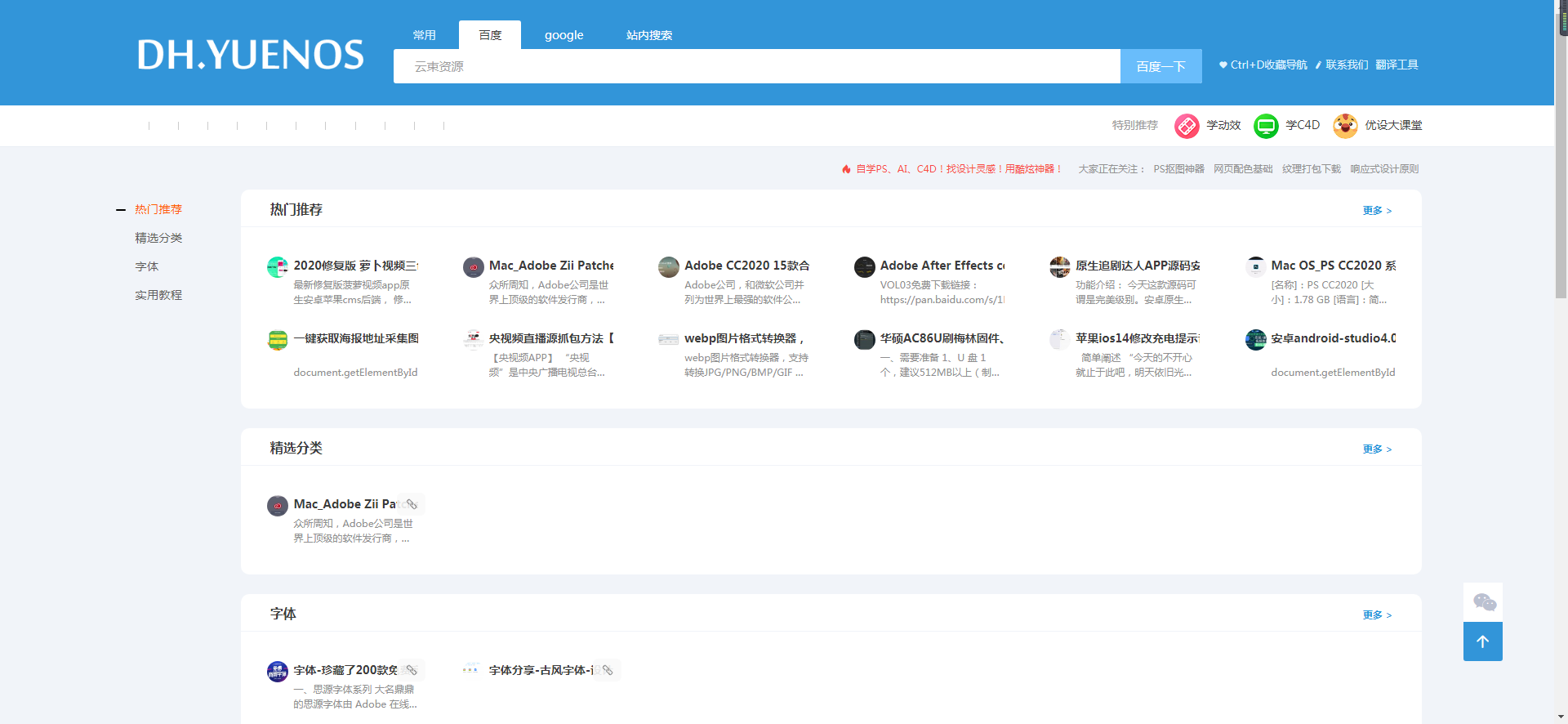Switch to the 常用 search tab
This screenshot has width=1568, height=724.
click(x=425, y=35)
